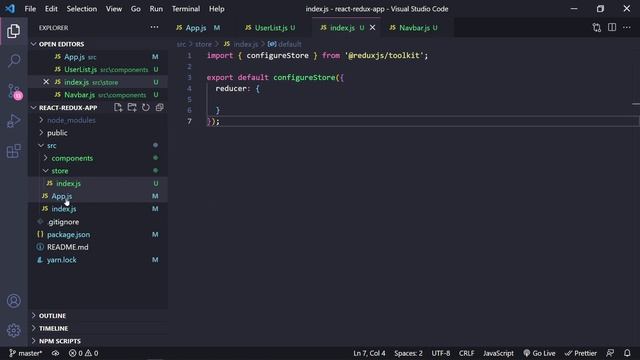Open the Search view in activity bar

(x=13, y=61)
